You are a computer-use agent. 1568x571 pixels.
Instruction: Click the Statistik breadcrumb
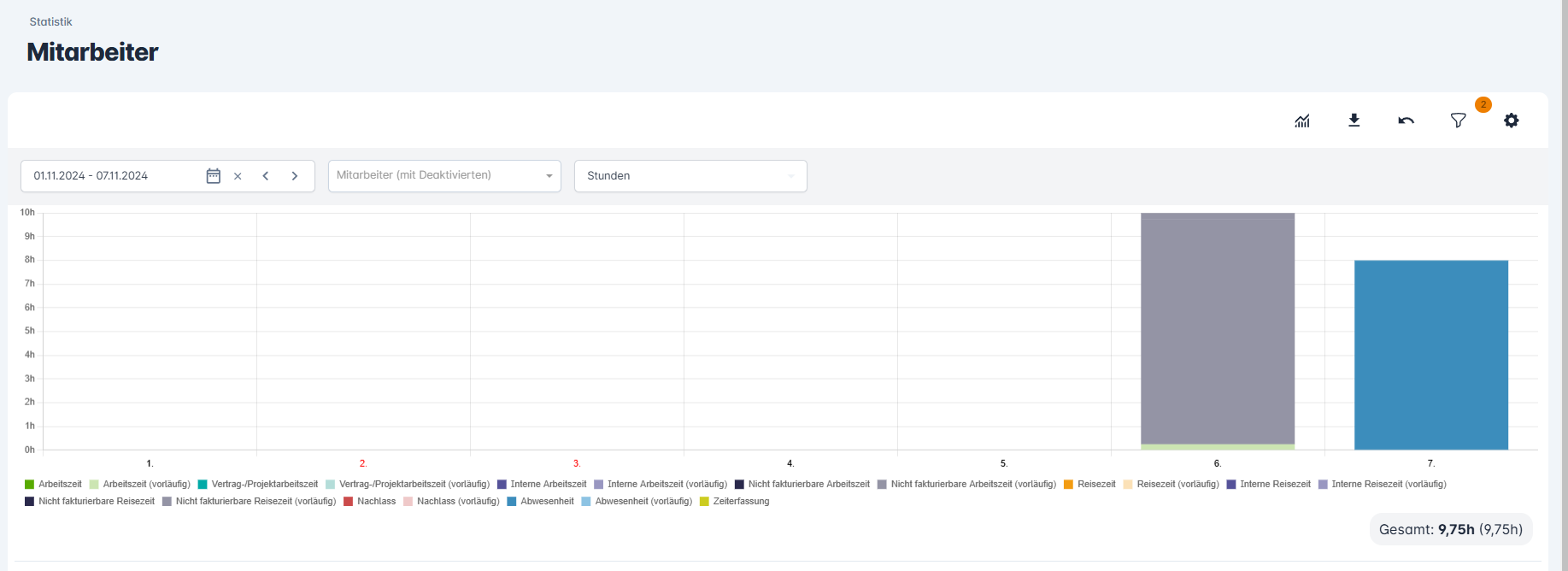50,21
